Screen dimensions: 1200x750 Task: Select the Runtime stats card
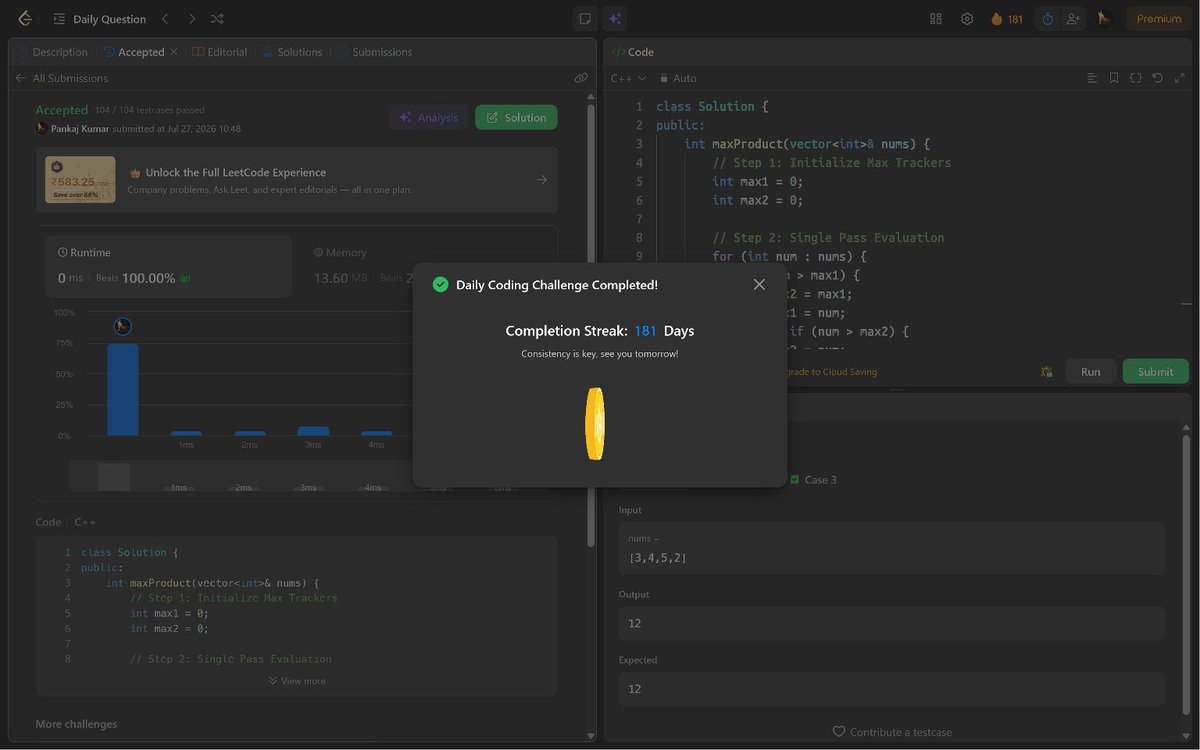[x=169, y=266]
